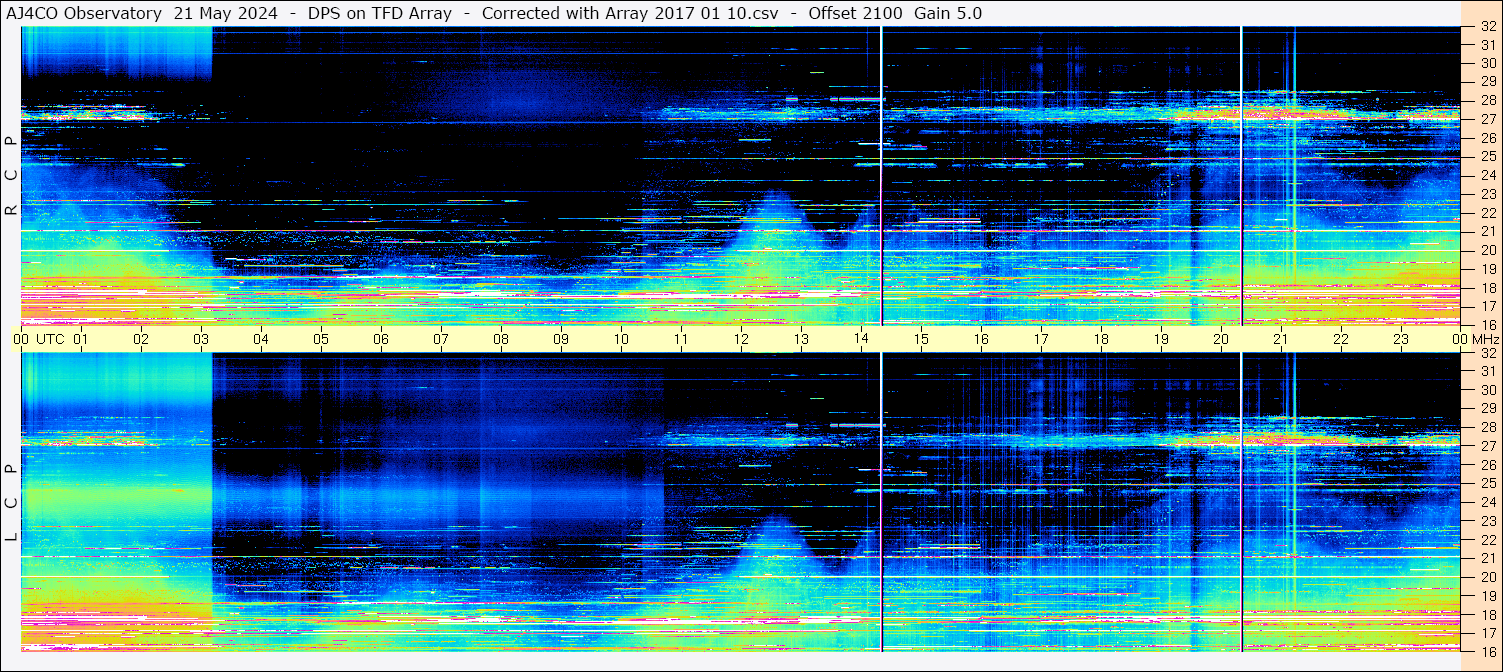Click the vertical 'R C P' panel label

[11, 176]
